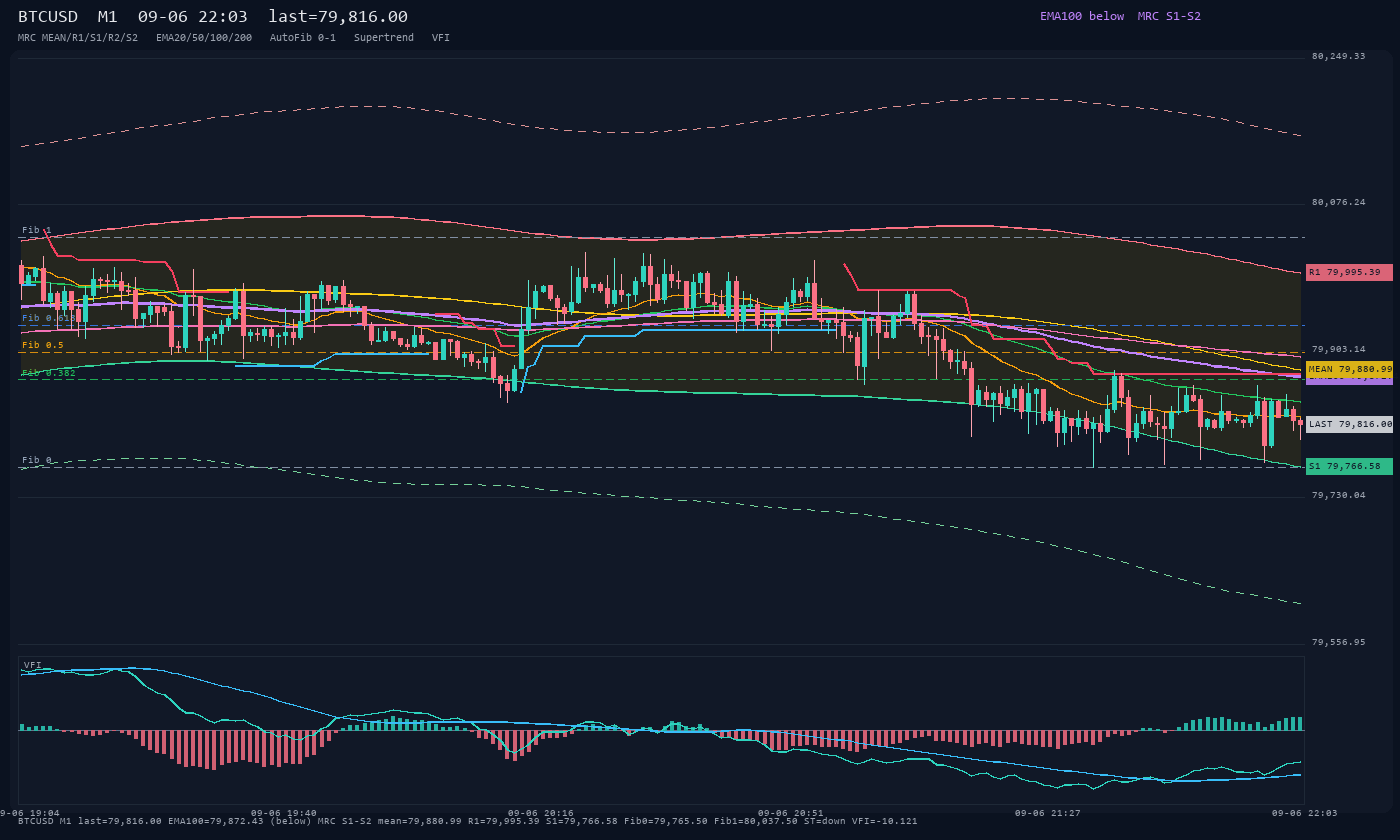
Task: Click the 09-06 20:16 time axis label
Action: [x=540, y=813]
